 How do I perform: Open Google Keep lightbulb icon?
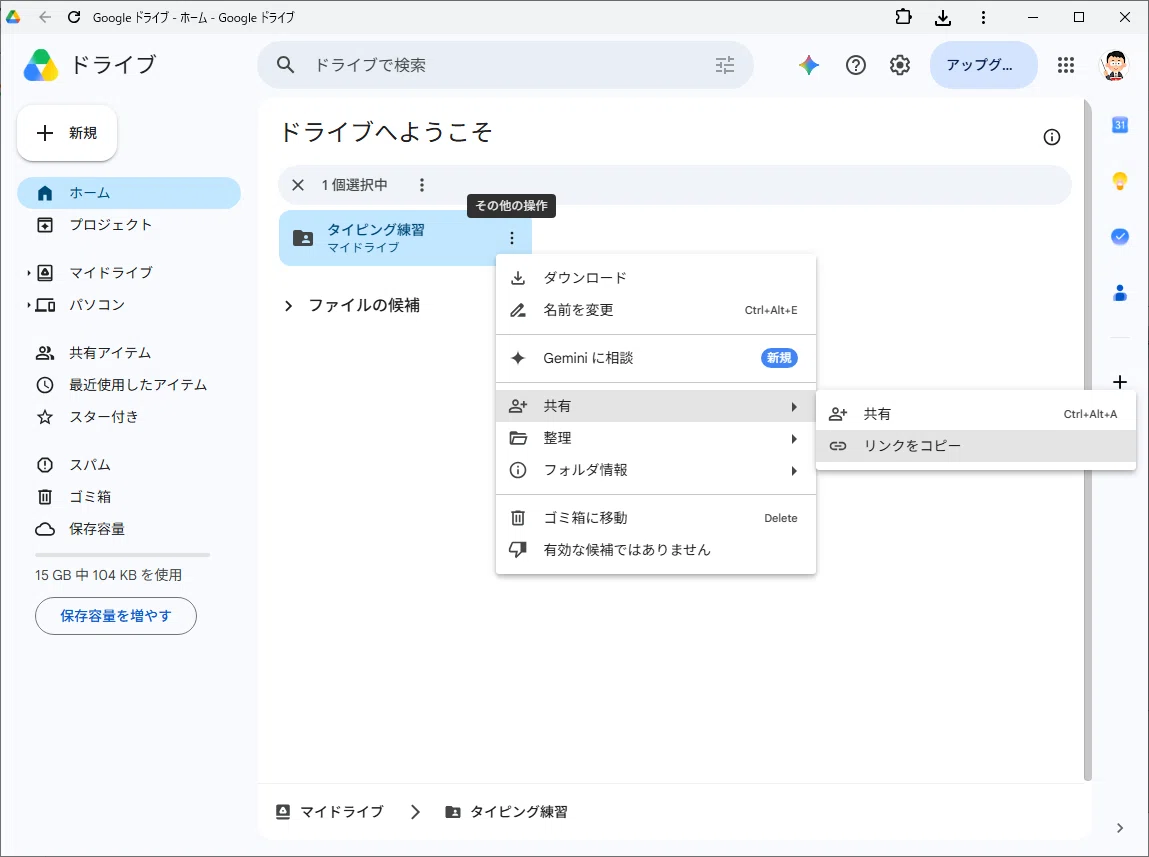[x=1120, y=181]
